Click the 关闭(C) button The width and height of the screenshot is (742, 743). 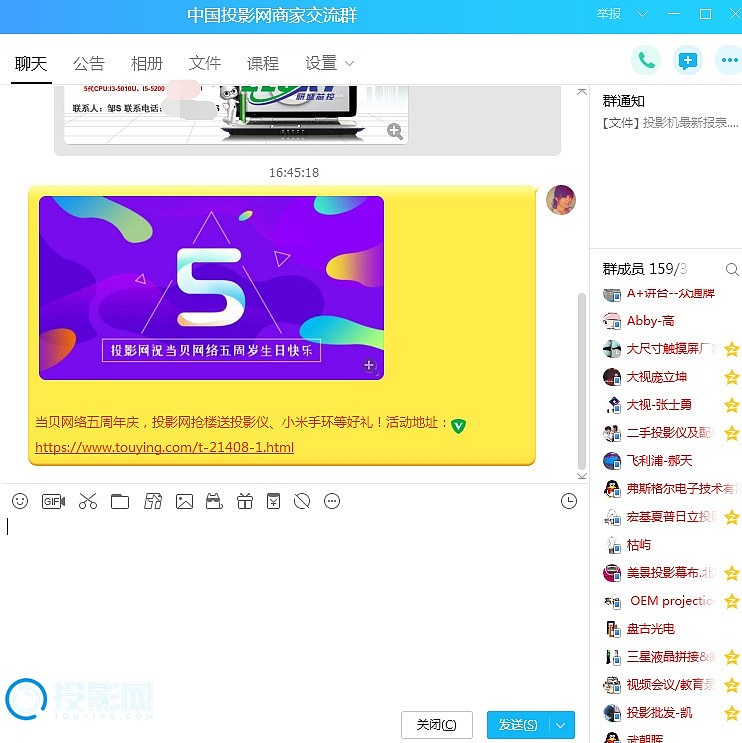pos(436,725)
